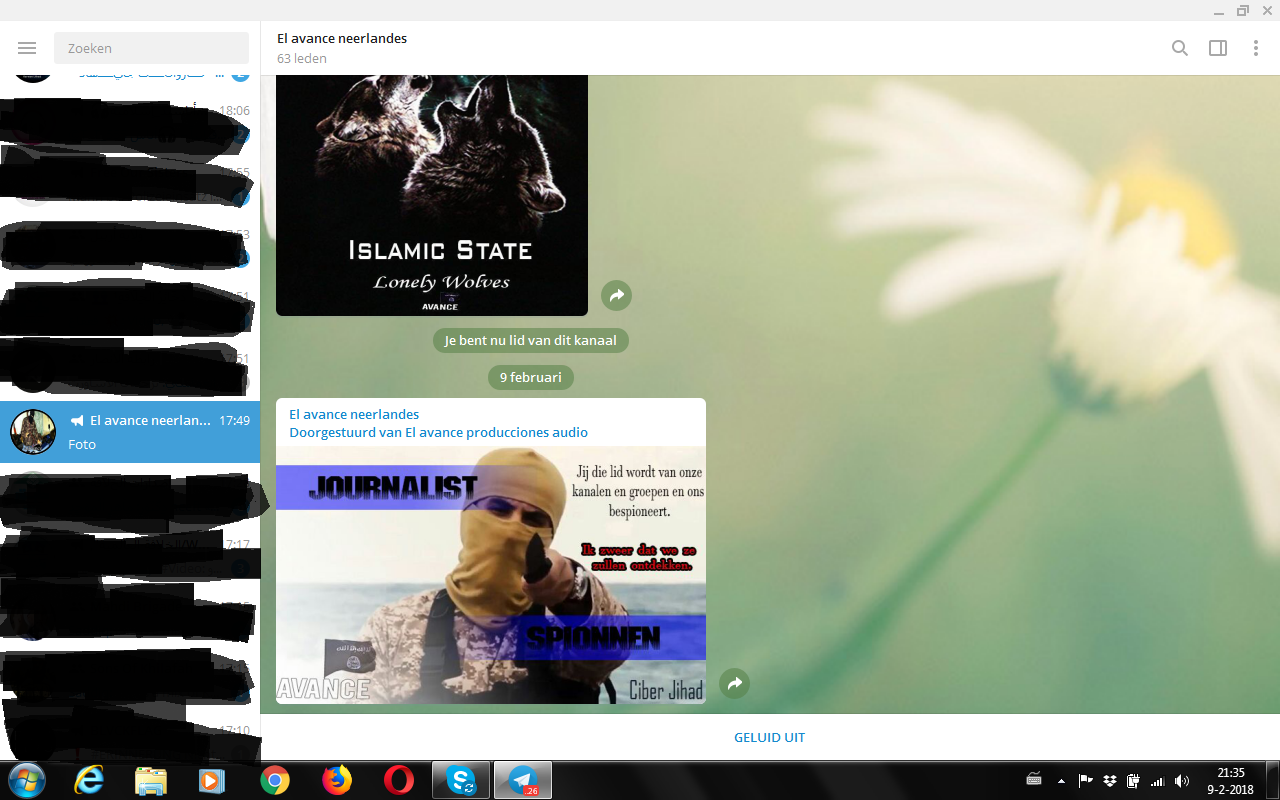Restore down the Telegram window

[1243, 10]
